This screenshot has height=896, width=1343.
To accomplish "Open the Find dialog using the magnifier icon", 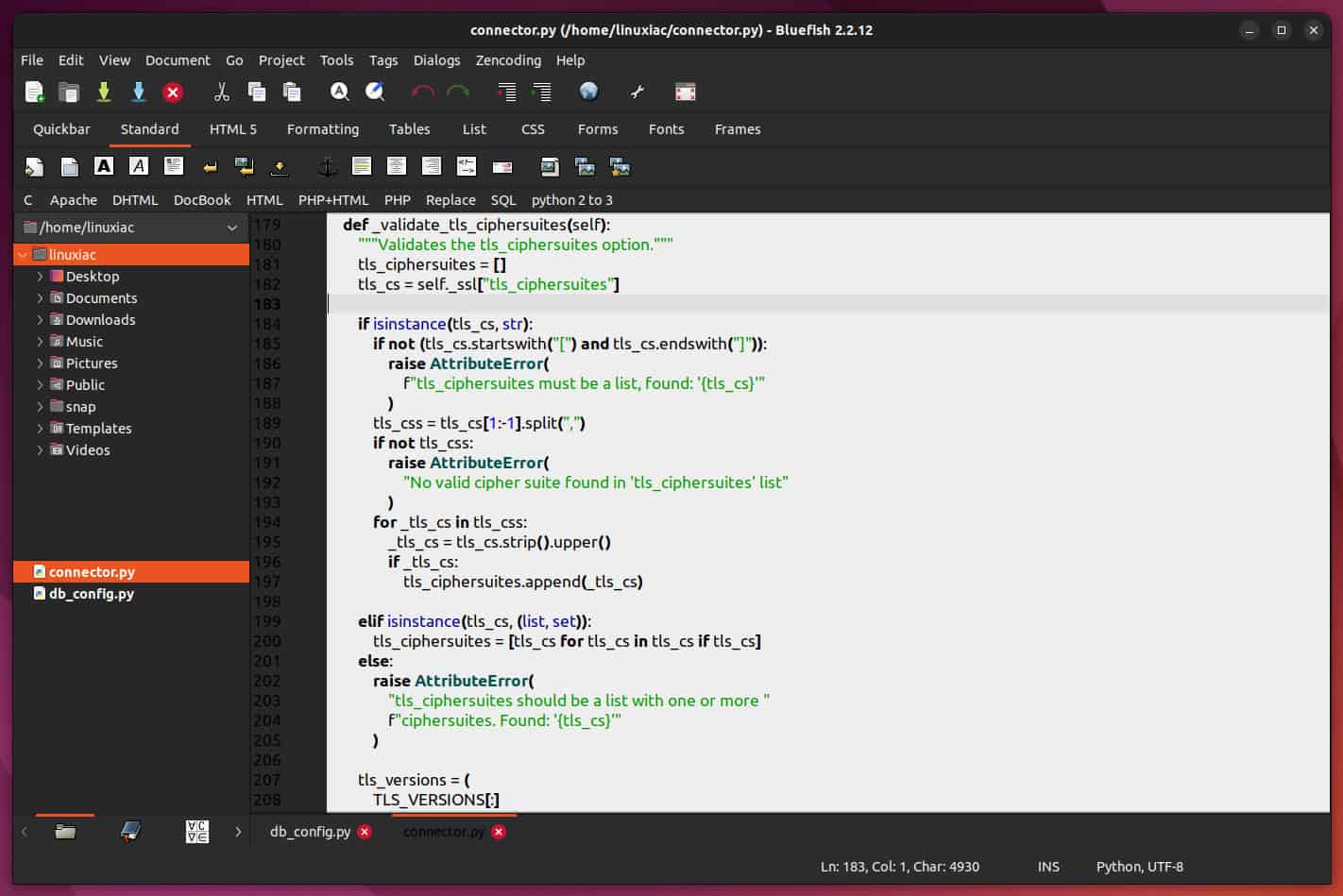I will [340, 92].
